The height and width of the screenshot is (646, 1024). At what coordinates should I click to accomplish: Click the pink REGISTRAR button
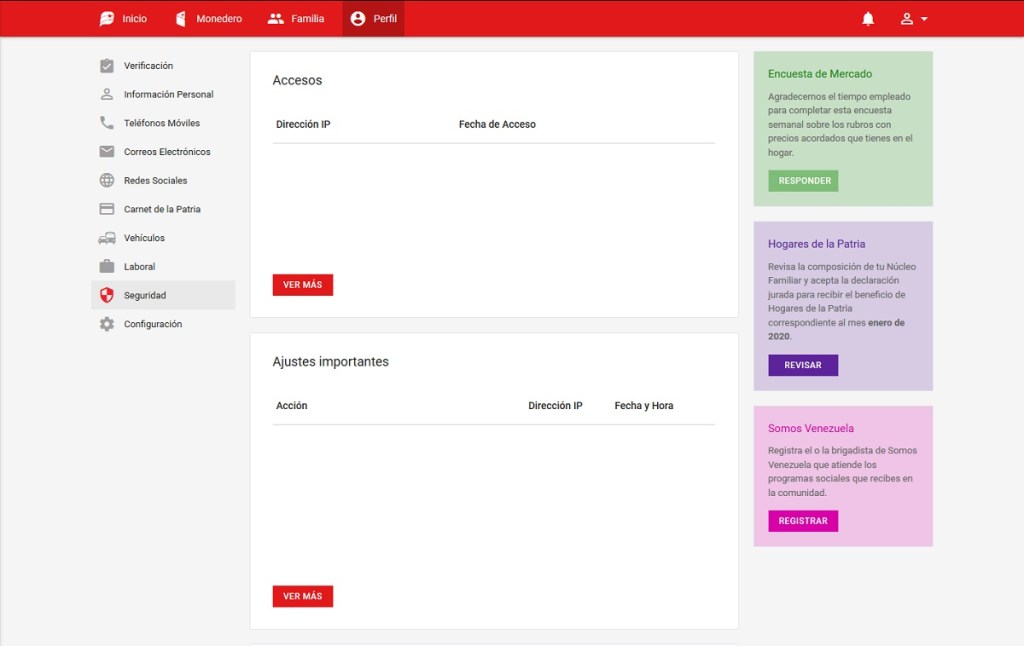point(803,521)
